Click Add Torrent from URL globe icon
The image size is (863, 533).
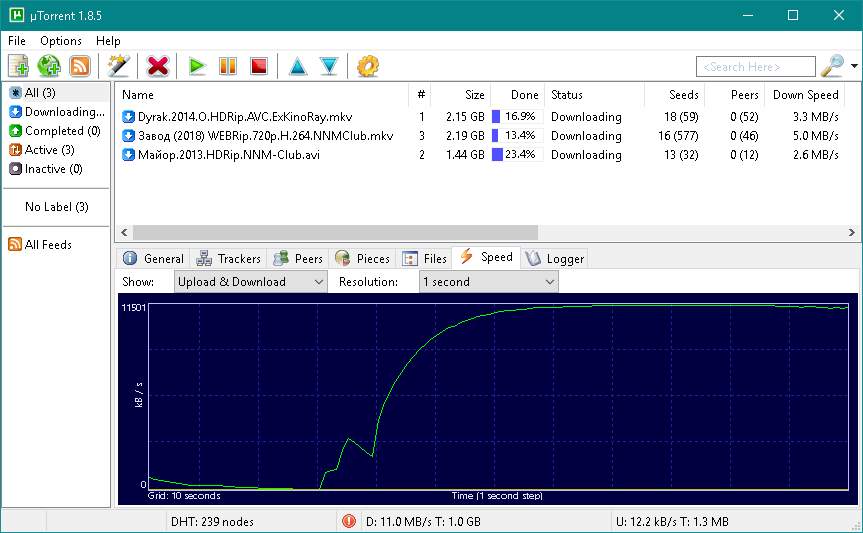pyautogui.click(x=49, y=66)
